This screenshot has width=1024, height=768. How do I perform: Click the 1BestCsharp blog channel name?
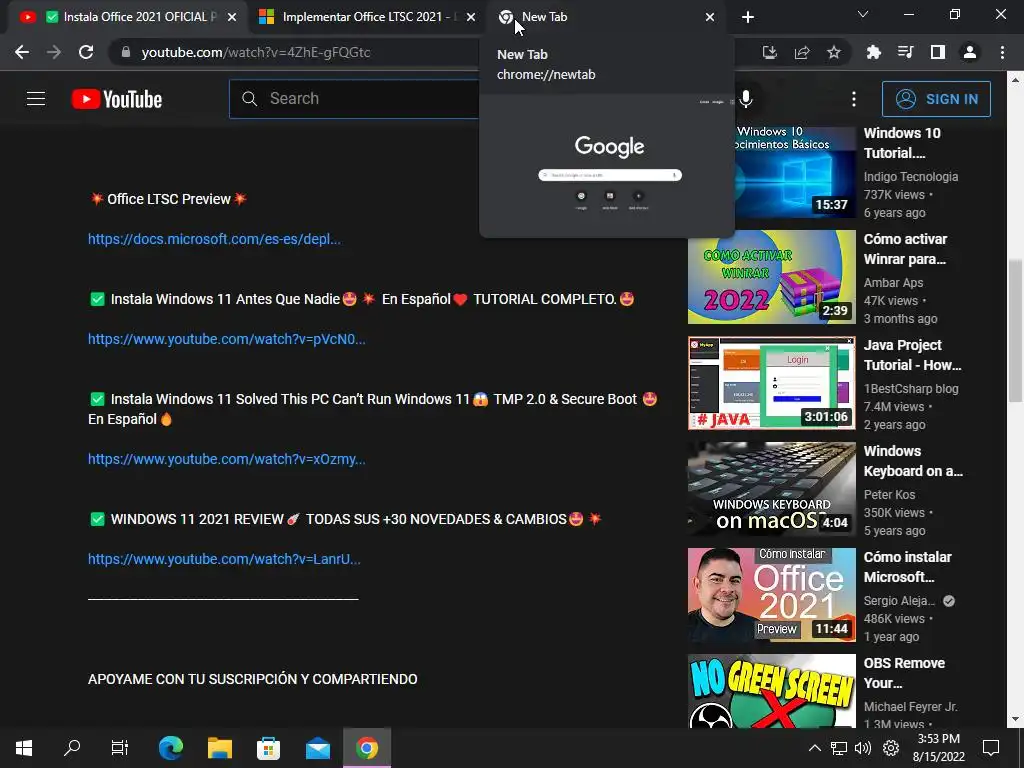910,389
